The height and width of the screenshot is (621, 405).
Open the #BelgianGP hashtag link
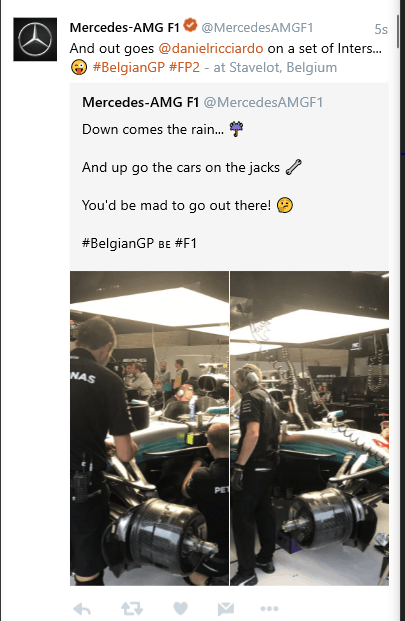pos(129,67)
